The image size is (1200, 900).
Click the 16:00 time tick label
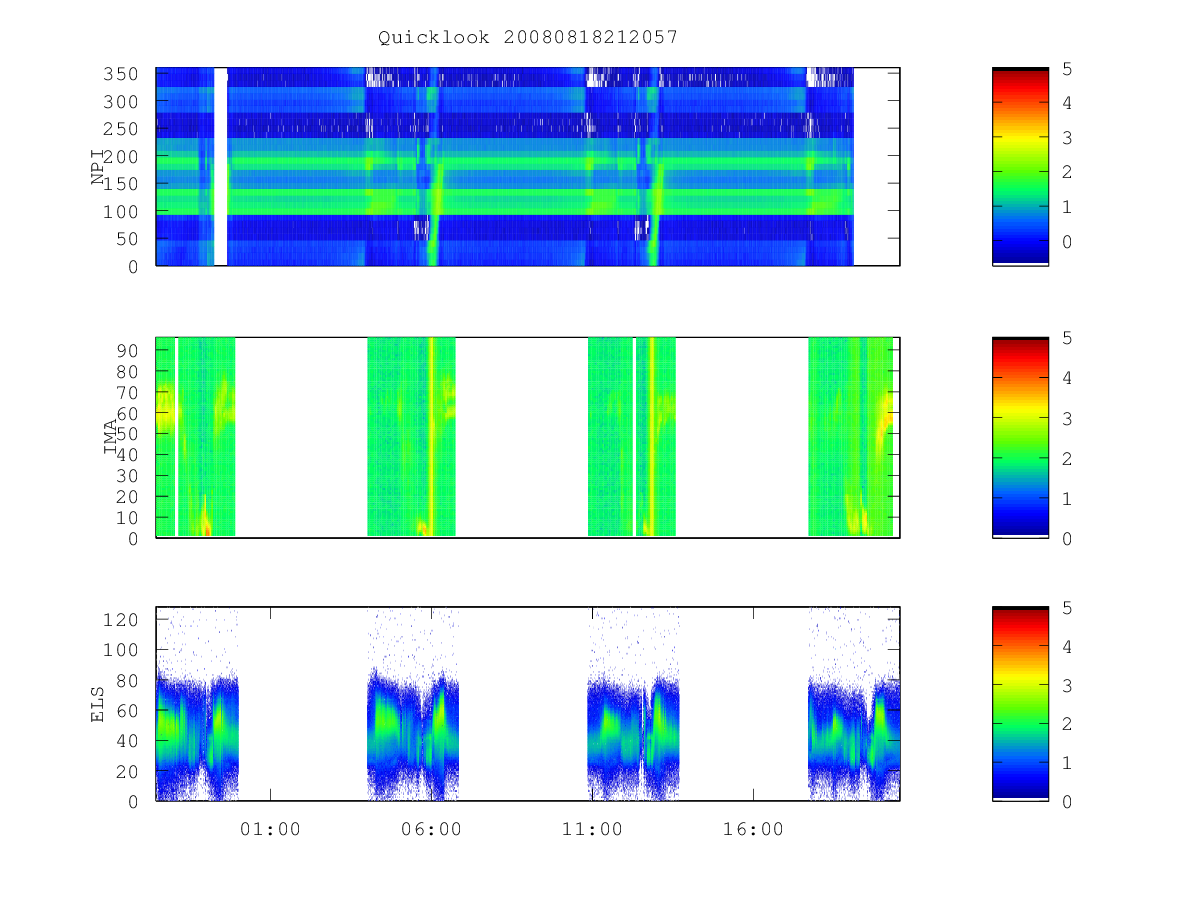[x=753, y=829]
